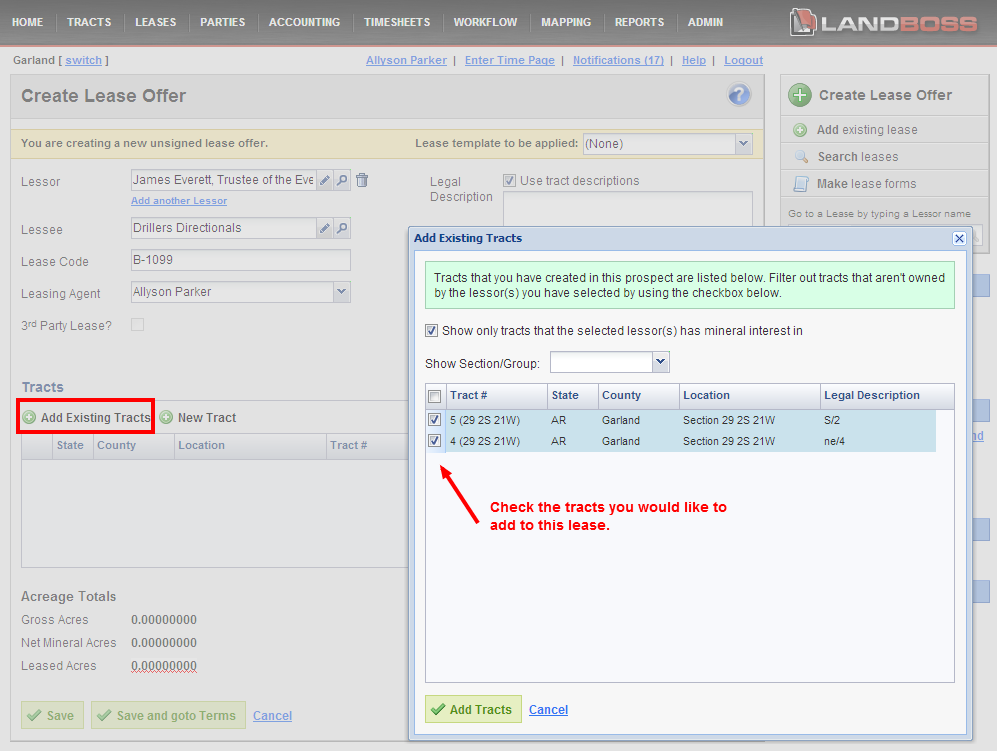Expand the Lease template dropdown
Viewport: 997px width, 751px height.
pyautogui.click(x=742, y=144)
